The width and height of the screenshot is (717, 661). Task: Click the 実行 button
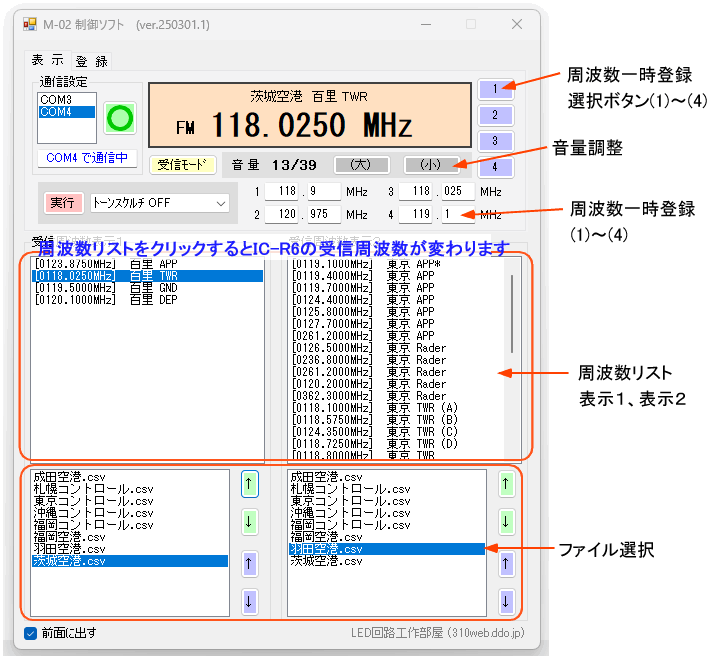[x=63, y=203]
